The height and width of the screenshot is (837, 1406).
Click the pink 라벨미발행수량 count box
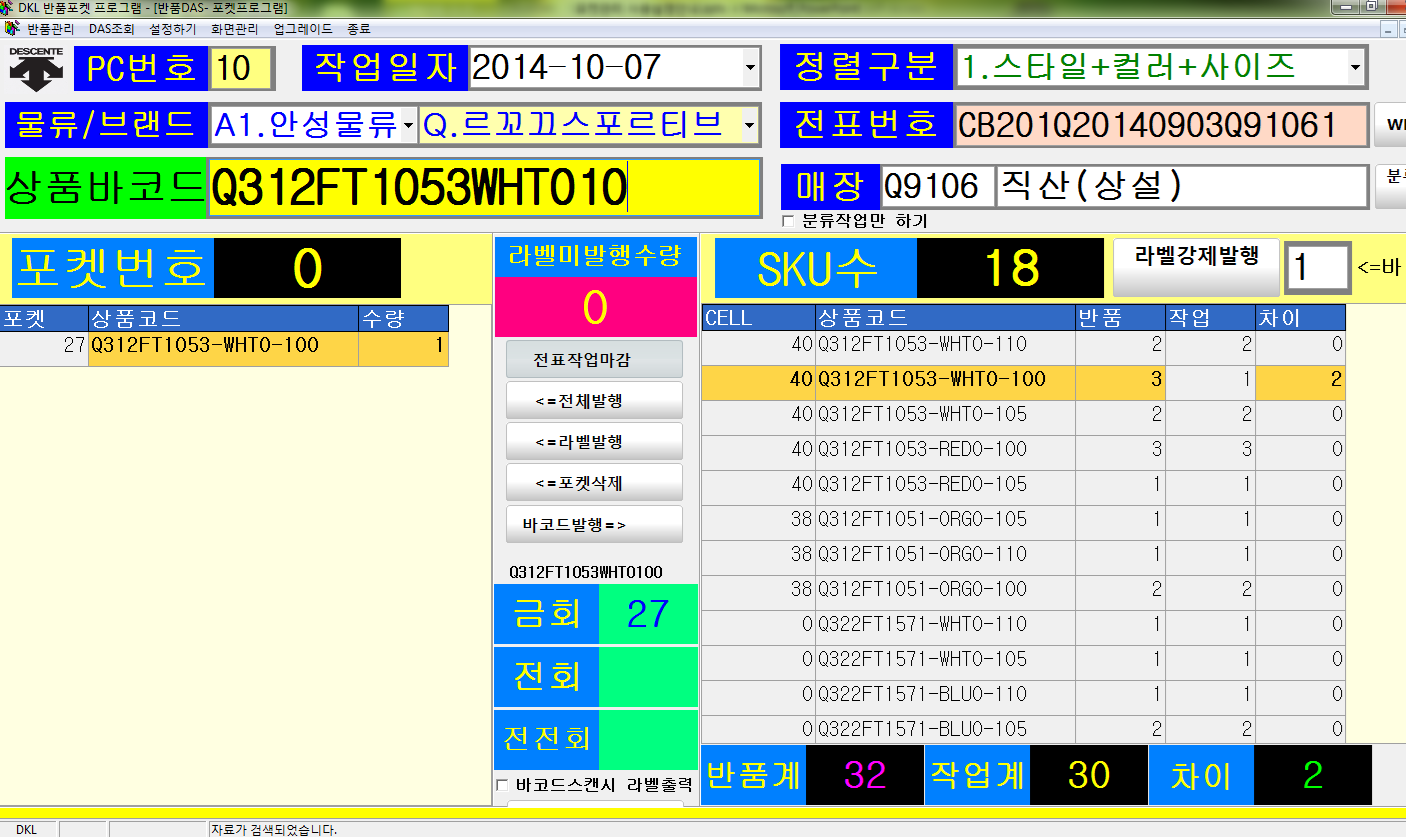(x=595, y=307)
